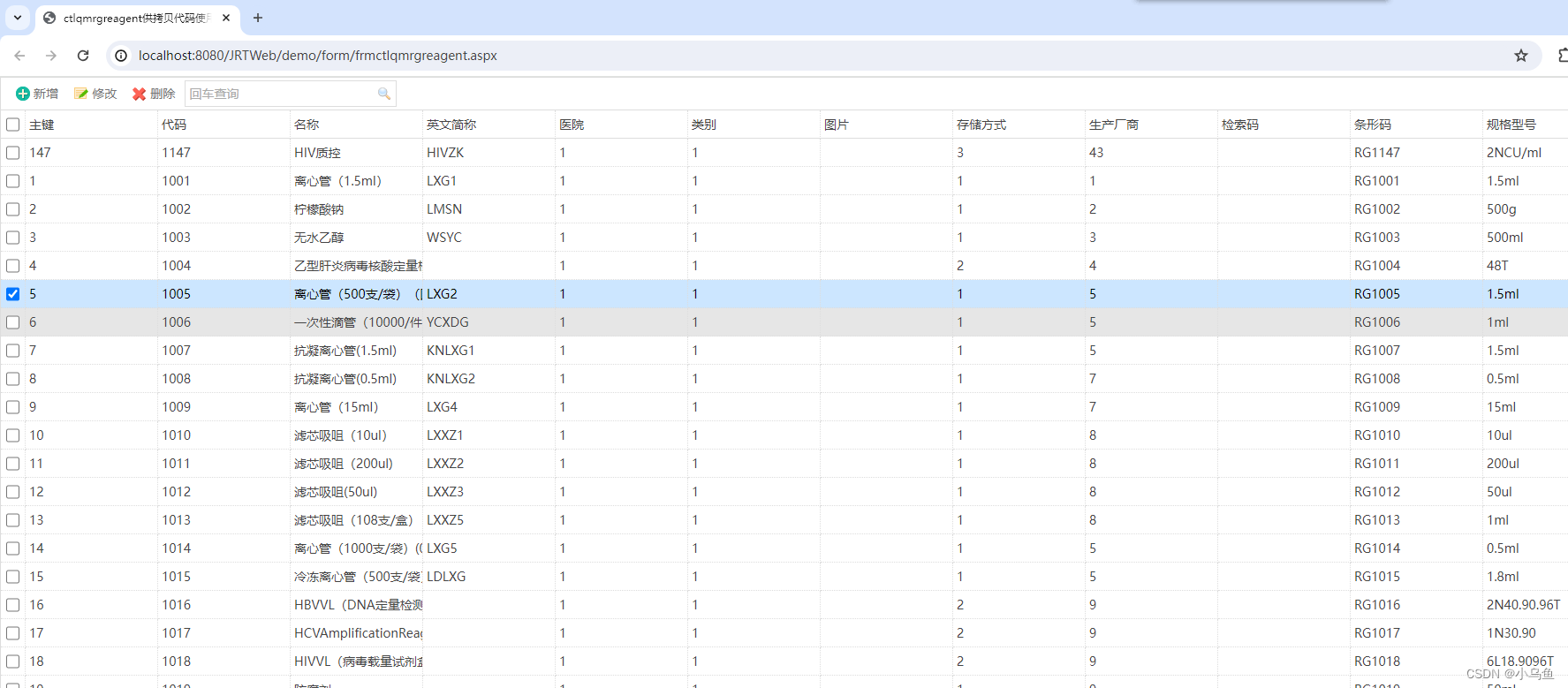The image size is (1568, 688).
Task: Click the spec cell 2N40.90.96T
Action: 1526,605
